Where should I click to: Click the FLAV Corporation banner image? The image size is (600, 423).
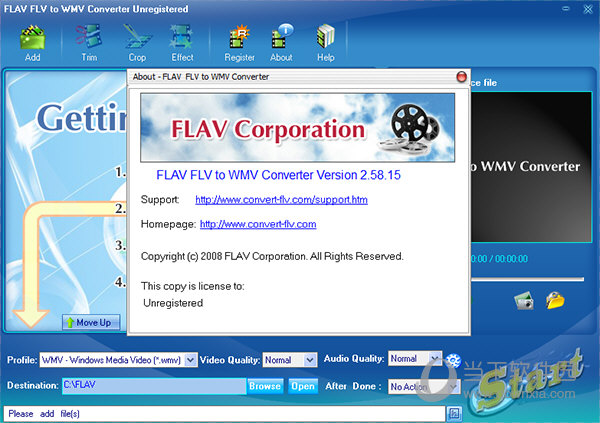297,127
